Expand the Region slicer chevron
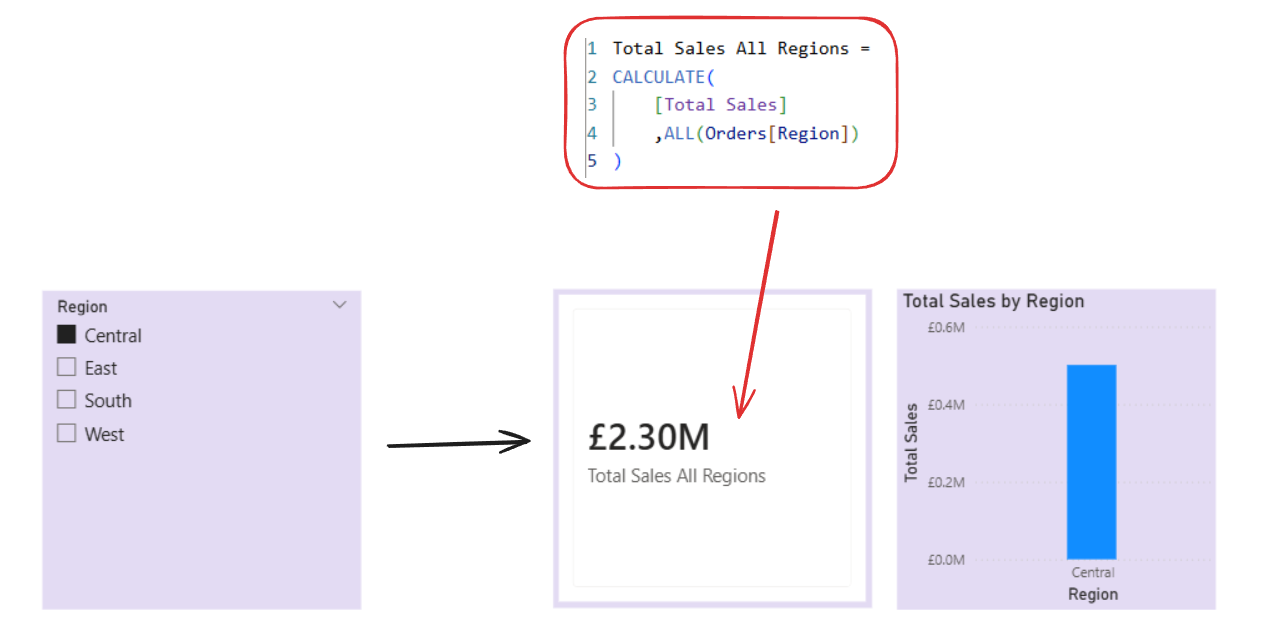The height and width of the screenshot is (626, 1264). [339, 305]
